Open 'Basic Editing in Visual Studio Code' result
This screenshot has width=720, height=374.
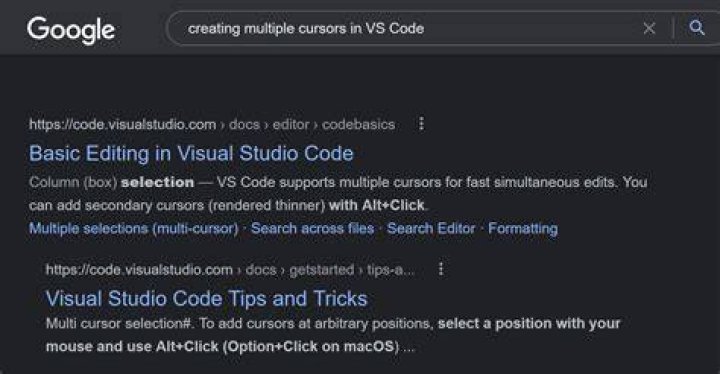click(191, 153)
